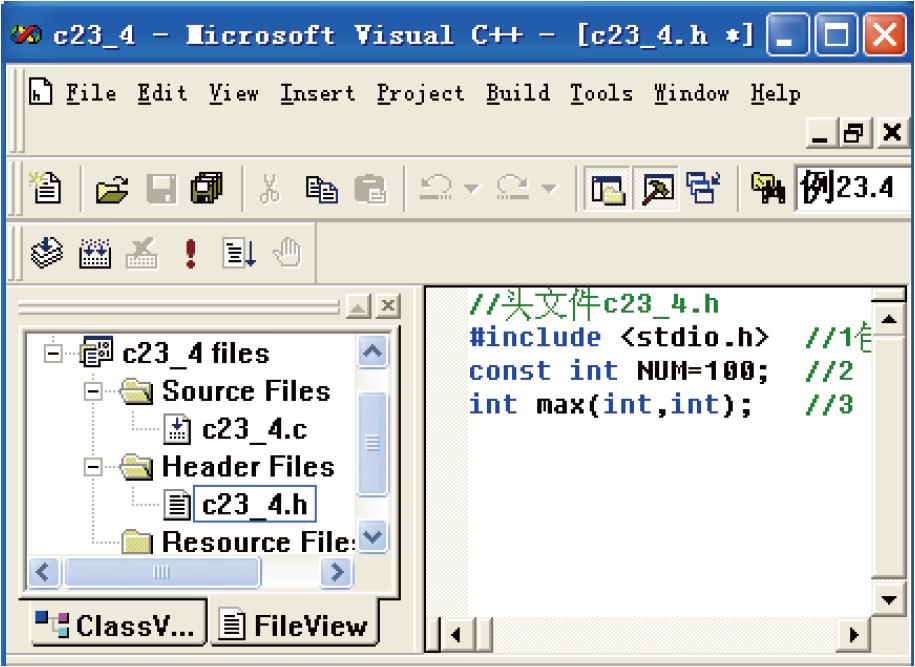The image size is (915, 667).
Task: Select c23_4.c in the file tree
Action: (254, 429)
